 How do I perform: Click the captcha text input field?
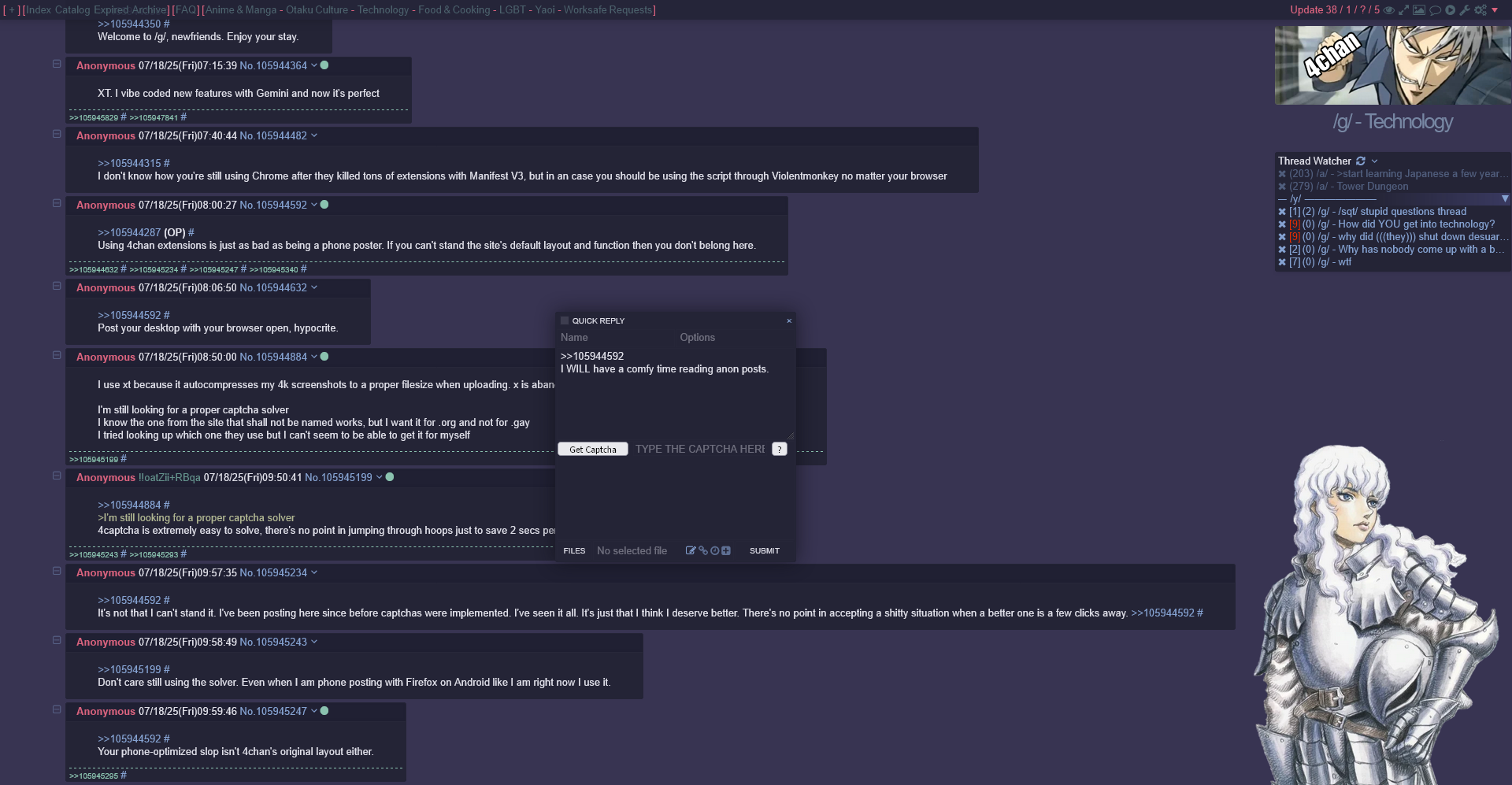tap(699, 449)
